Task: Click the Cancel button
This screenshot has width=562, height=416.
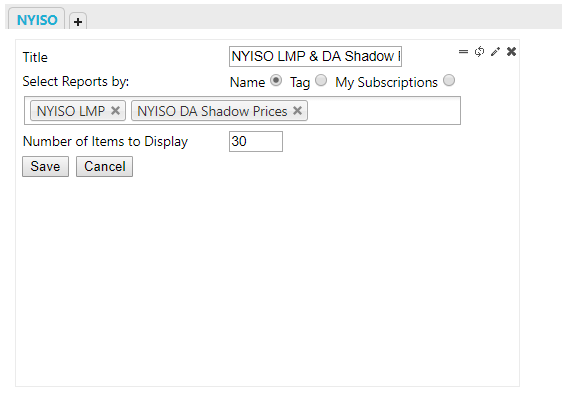Action: [x=104, y=167]
